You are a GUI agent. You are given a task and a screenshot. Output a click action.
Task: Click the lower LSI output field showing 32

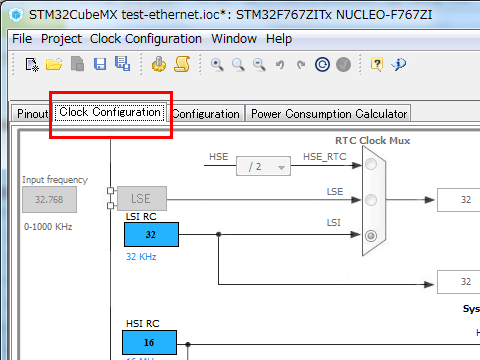click(459, 282)
